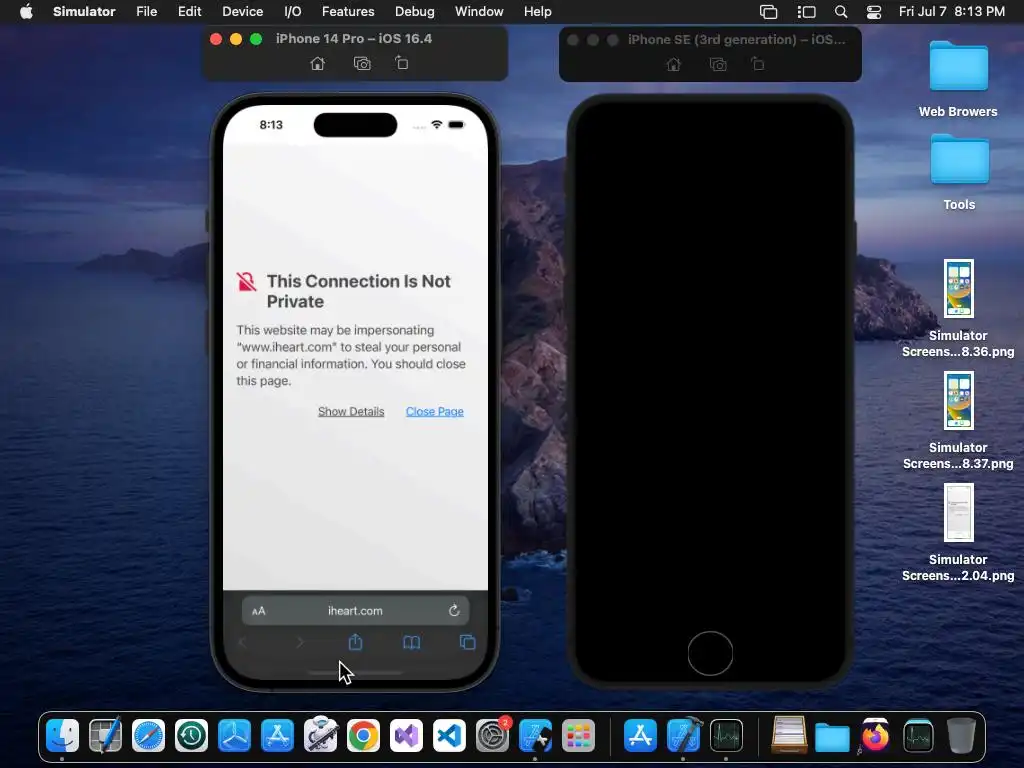Open the Features menu
The height and width of the screenshot is (768, 1024).
[348, 12]
